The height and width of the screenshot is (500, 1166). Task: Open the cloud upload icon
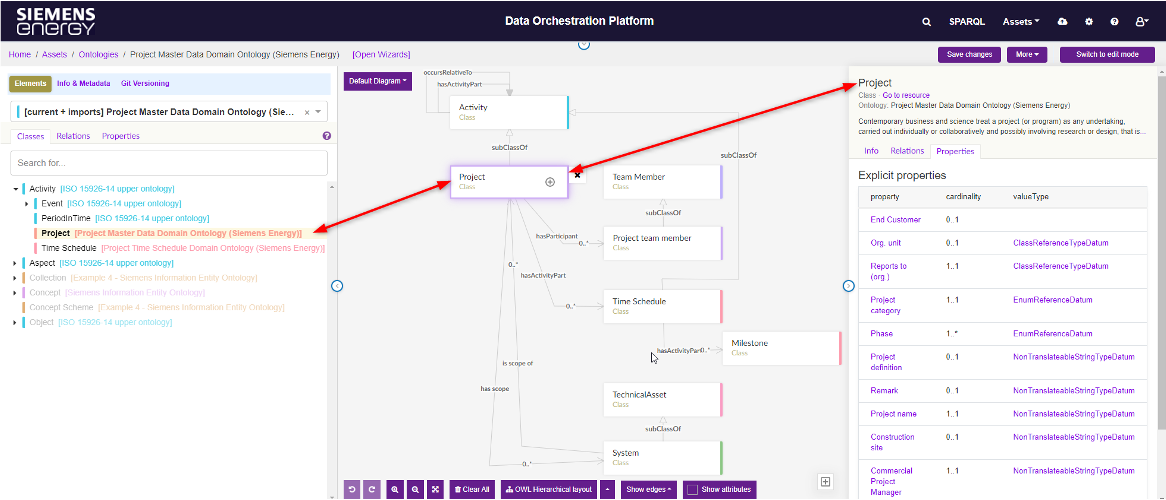[1062, 21]
